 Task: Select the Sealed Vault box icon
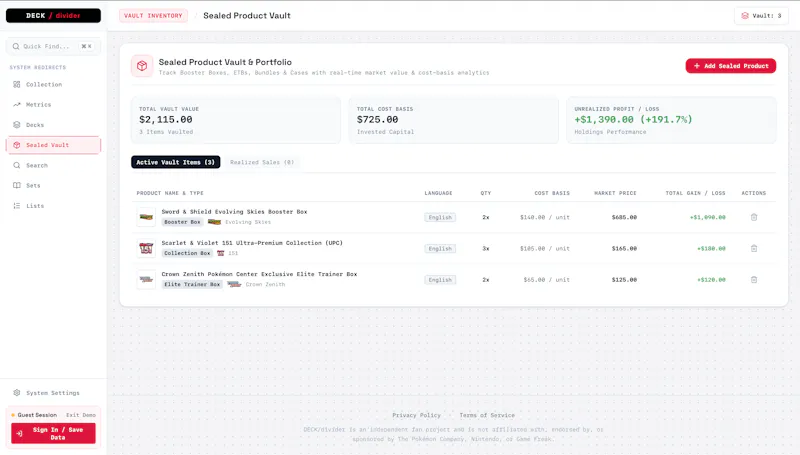point(17,145)
